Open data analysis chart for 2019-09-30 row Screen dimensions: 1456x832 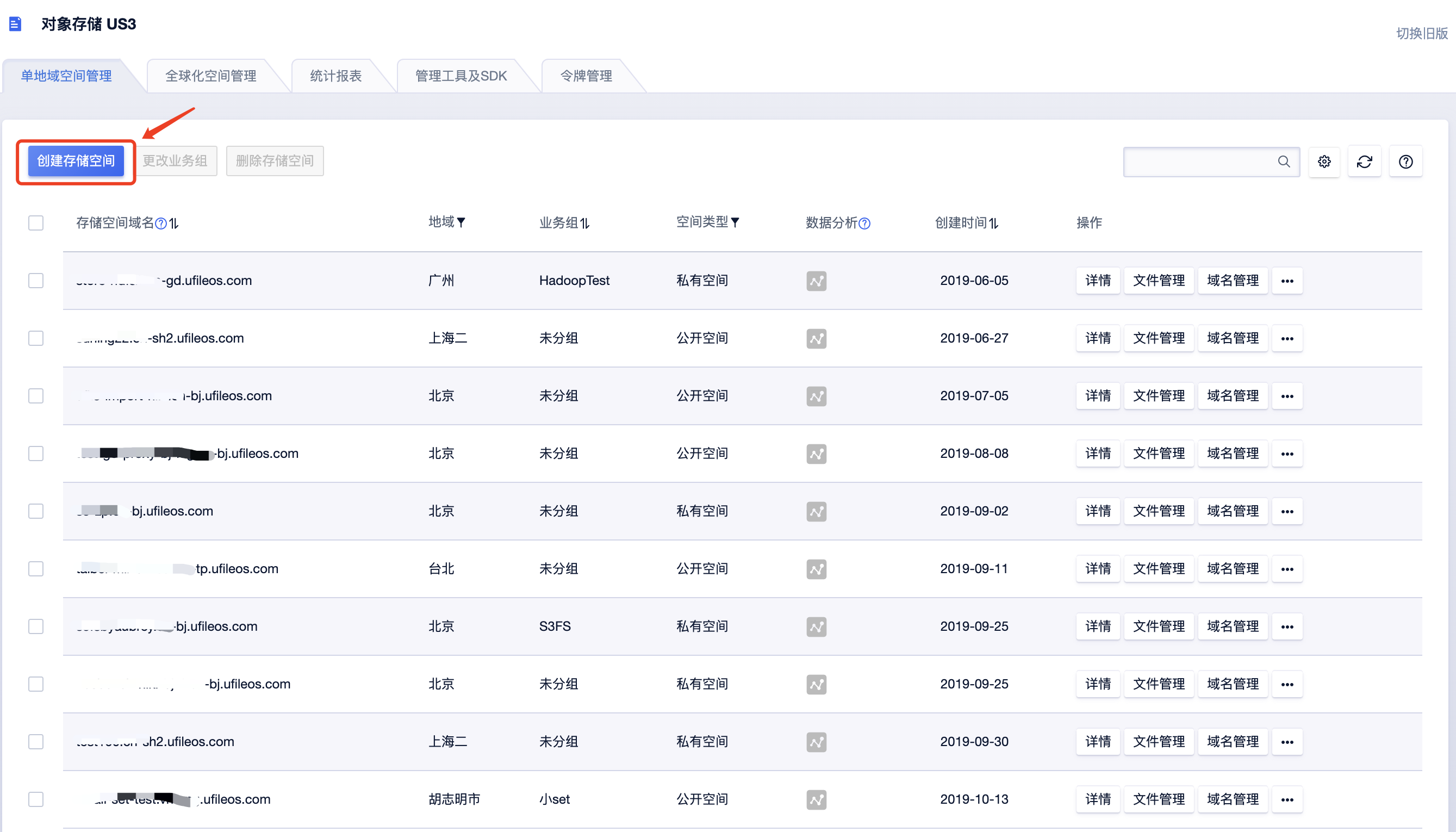(x=816, y=742)
